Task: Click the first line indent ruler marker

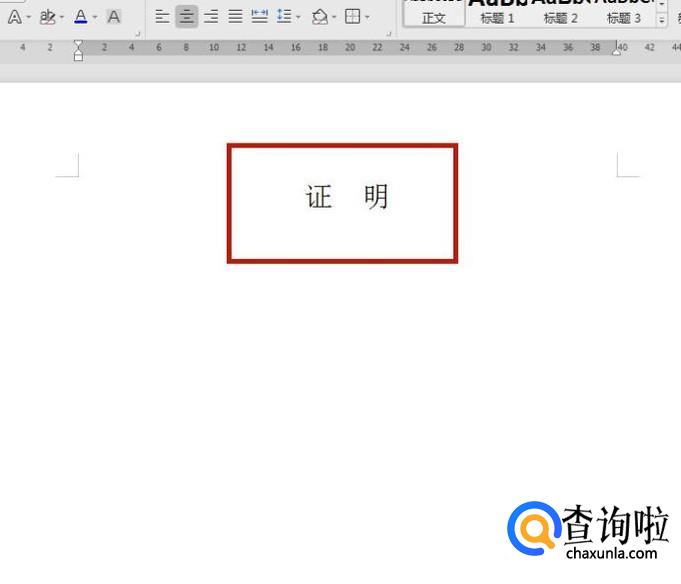Action: click(78, 44)
